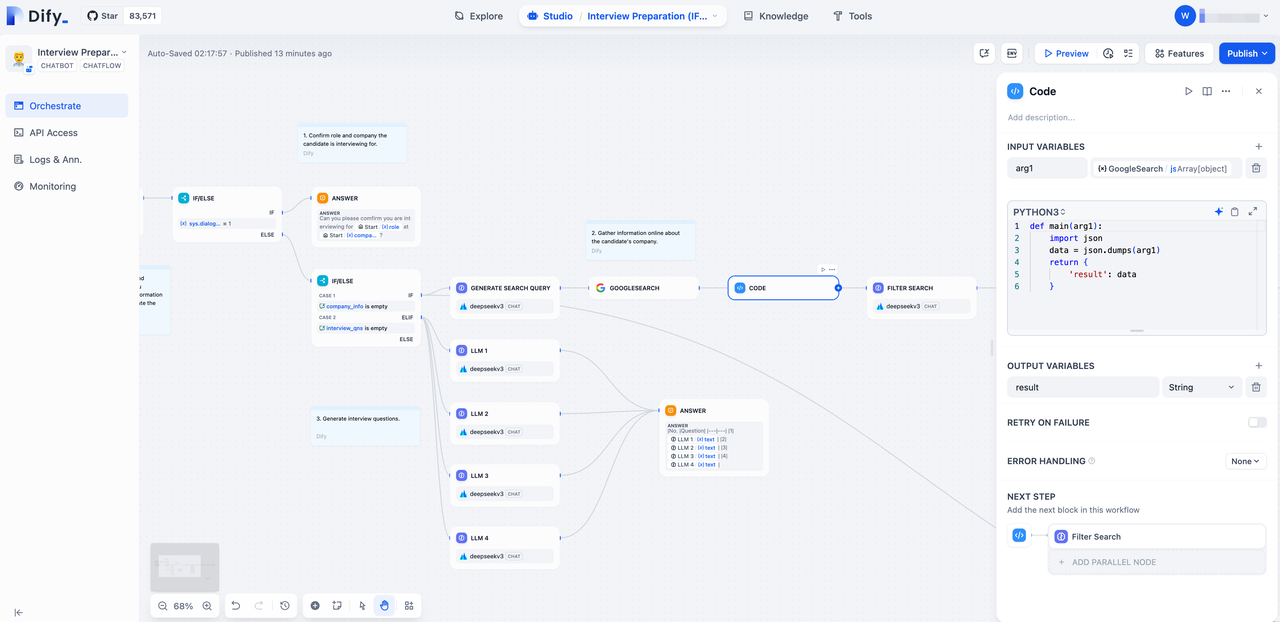Open the Knowledge tab in top navigation
Image resolution: width=1280 pixels, height=622 pixels.
[x=776, y=16]
